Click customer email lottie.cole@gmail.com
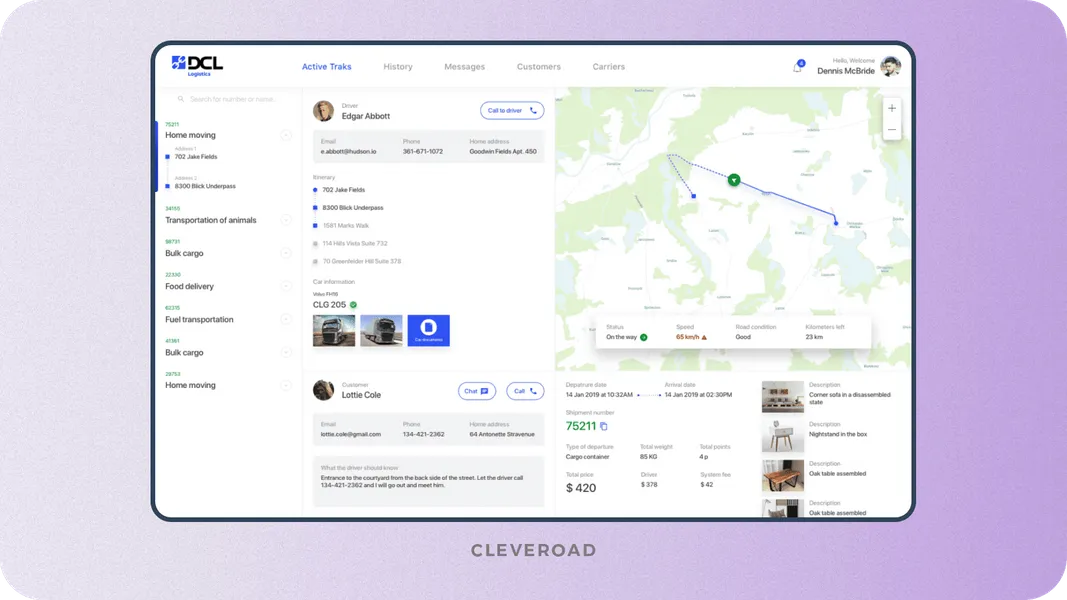This screenshot has width=1067, height=600. [x=350, y=434]
